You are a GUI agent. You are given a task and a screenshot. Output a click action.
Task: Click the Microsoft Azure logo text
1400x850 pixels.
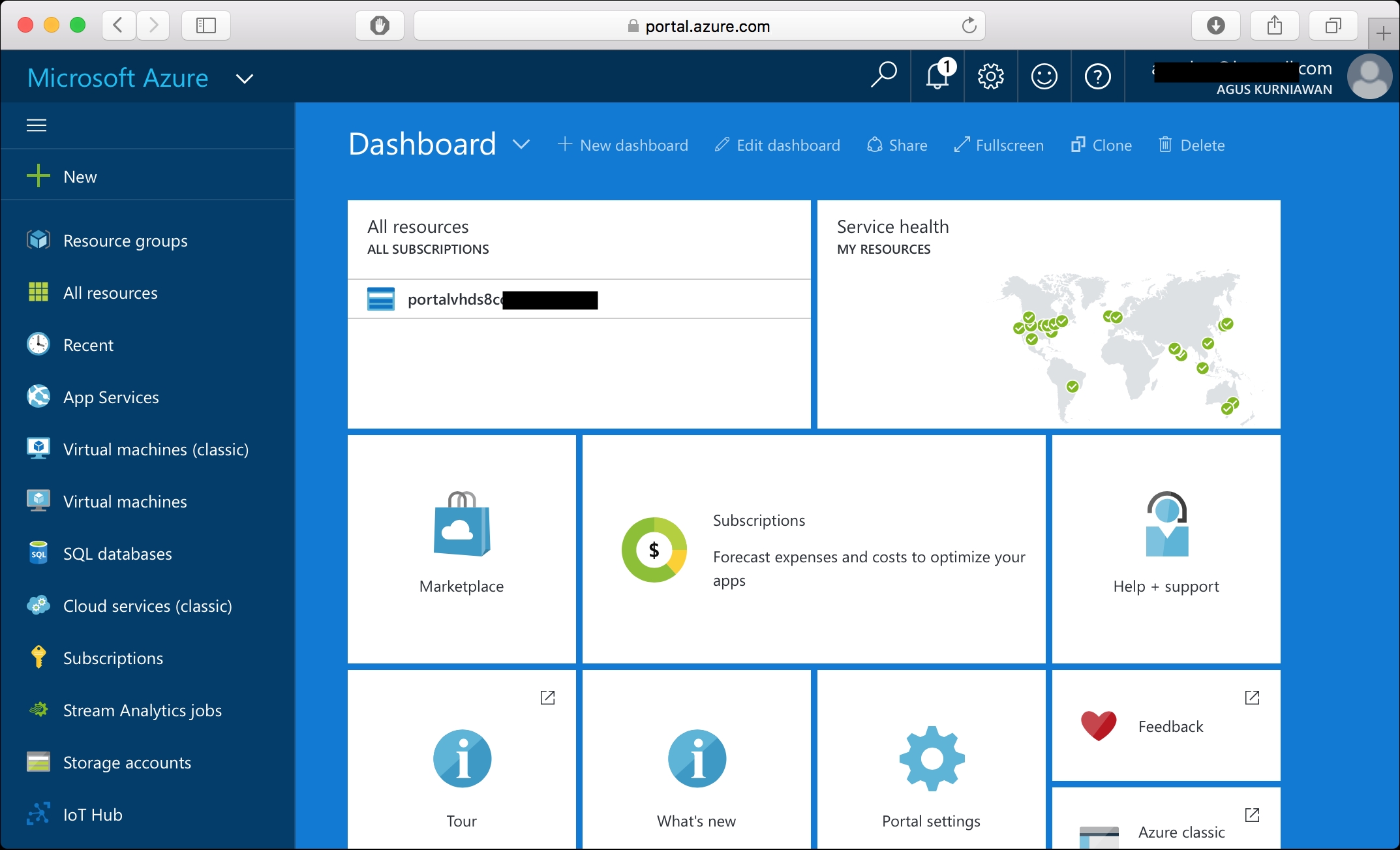tap(118, 78)
